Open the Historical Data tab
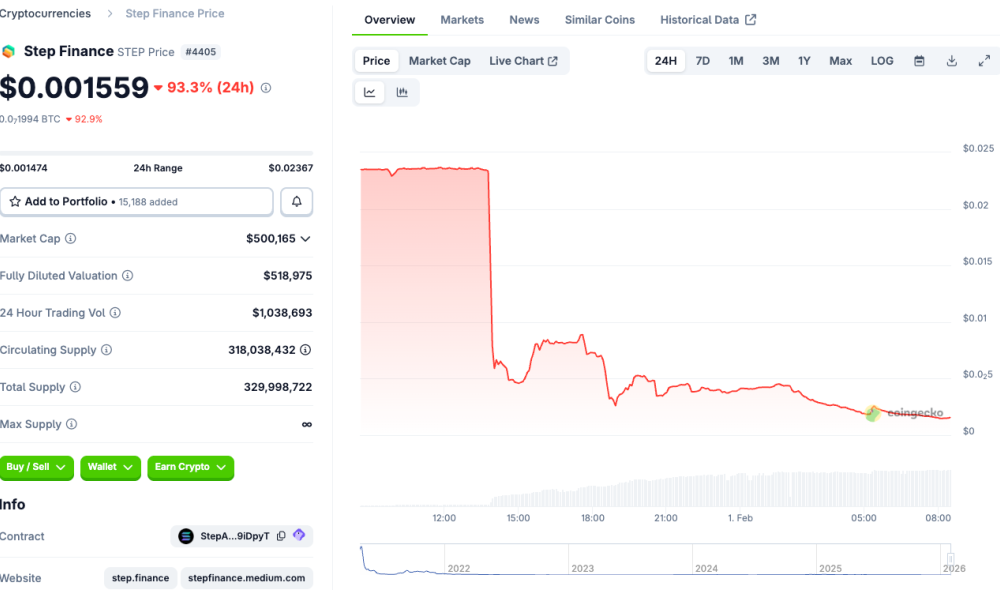1000x590 pixels. pyautogui.click(x=699, y=19)
